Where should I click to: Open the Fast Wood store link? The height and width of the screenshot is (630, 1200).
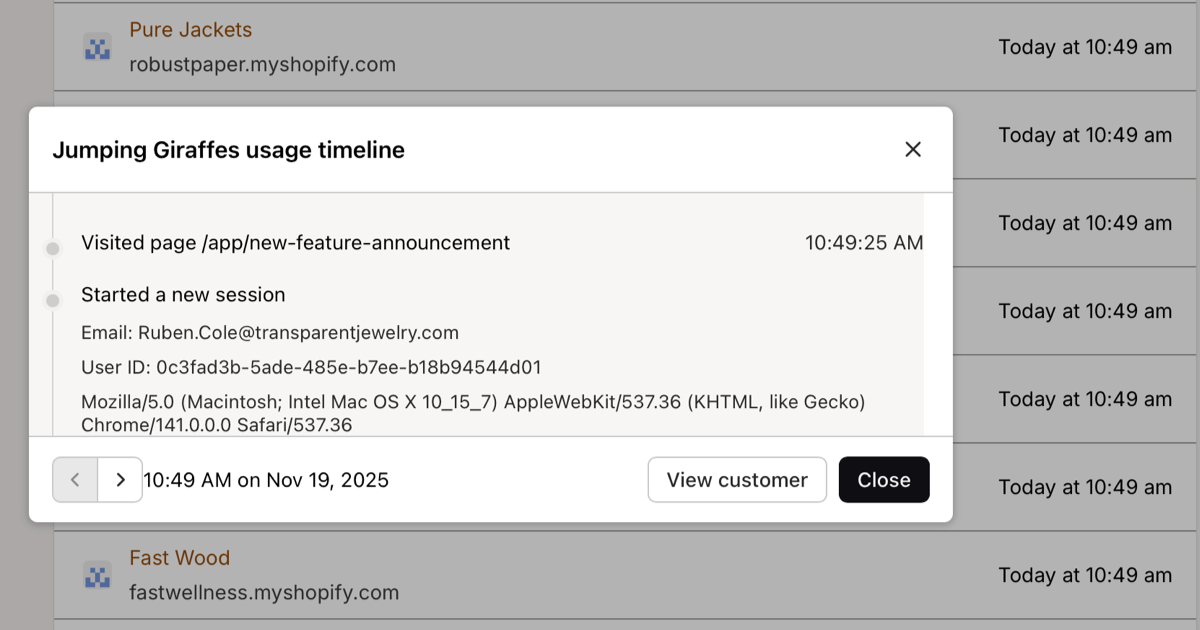[x=179, y=558]
